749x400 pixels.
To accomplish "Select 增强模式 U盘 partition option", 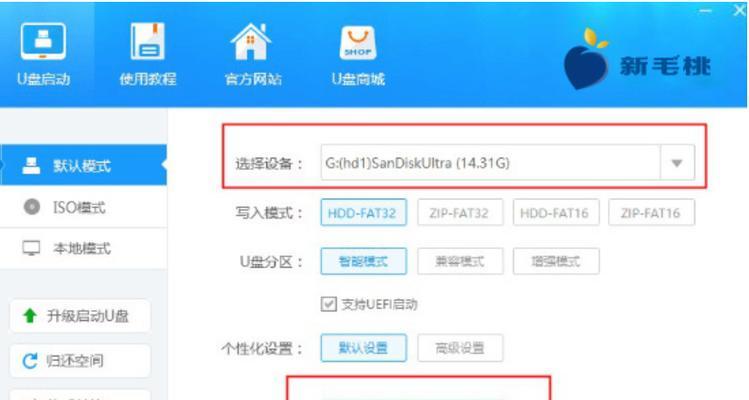I will tap(556, 261).
